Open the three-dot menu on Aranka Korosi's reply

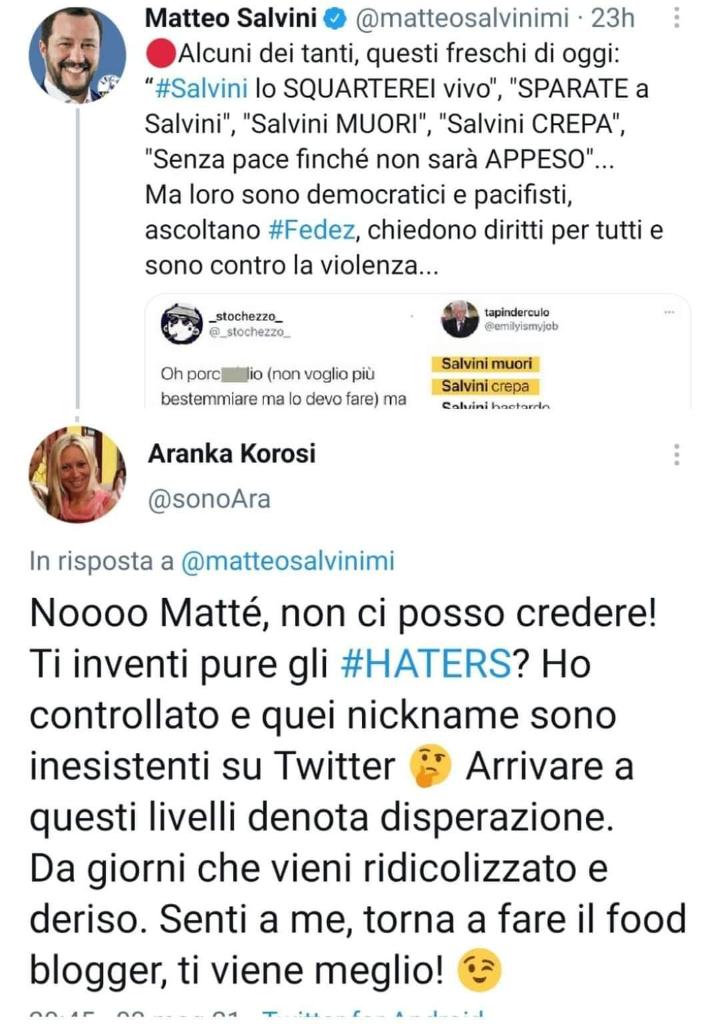pyautogui.click(x=677, y=455)
